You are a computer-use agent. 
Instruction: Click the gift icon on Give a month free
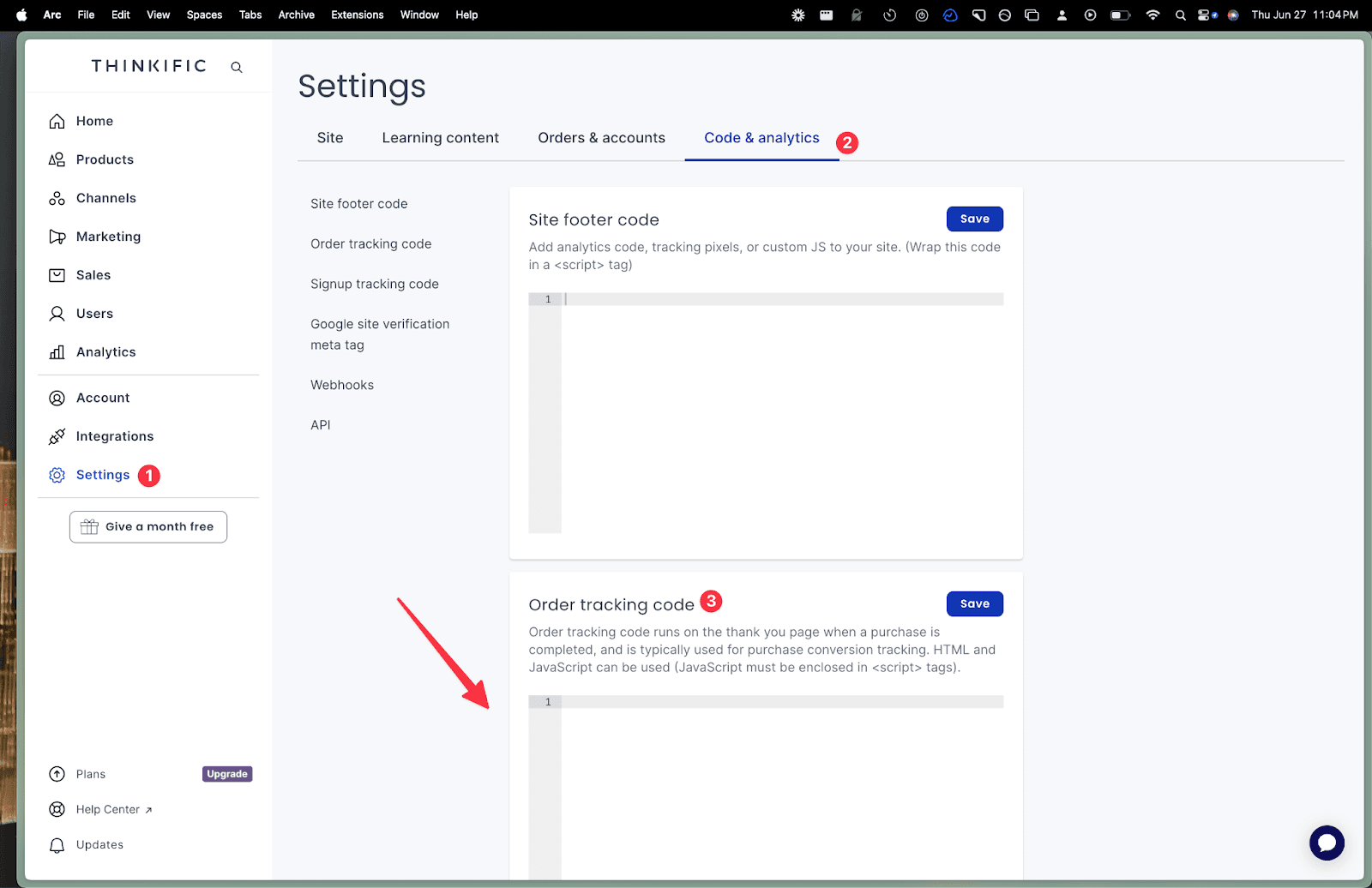pos(89,527)
